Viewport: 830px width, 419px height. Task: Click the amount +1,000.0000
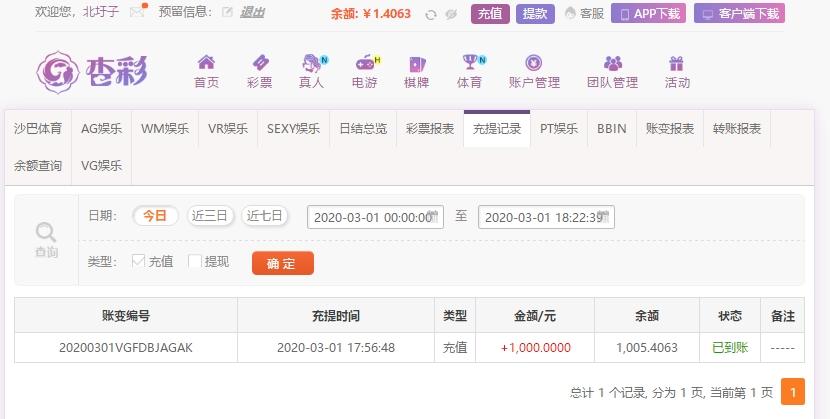(x=536, y=348)
